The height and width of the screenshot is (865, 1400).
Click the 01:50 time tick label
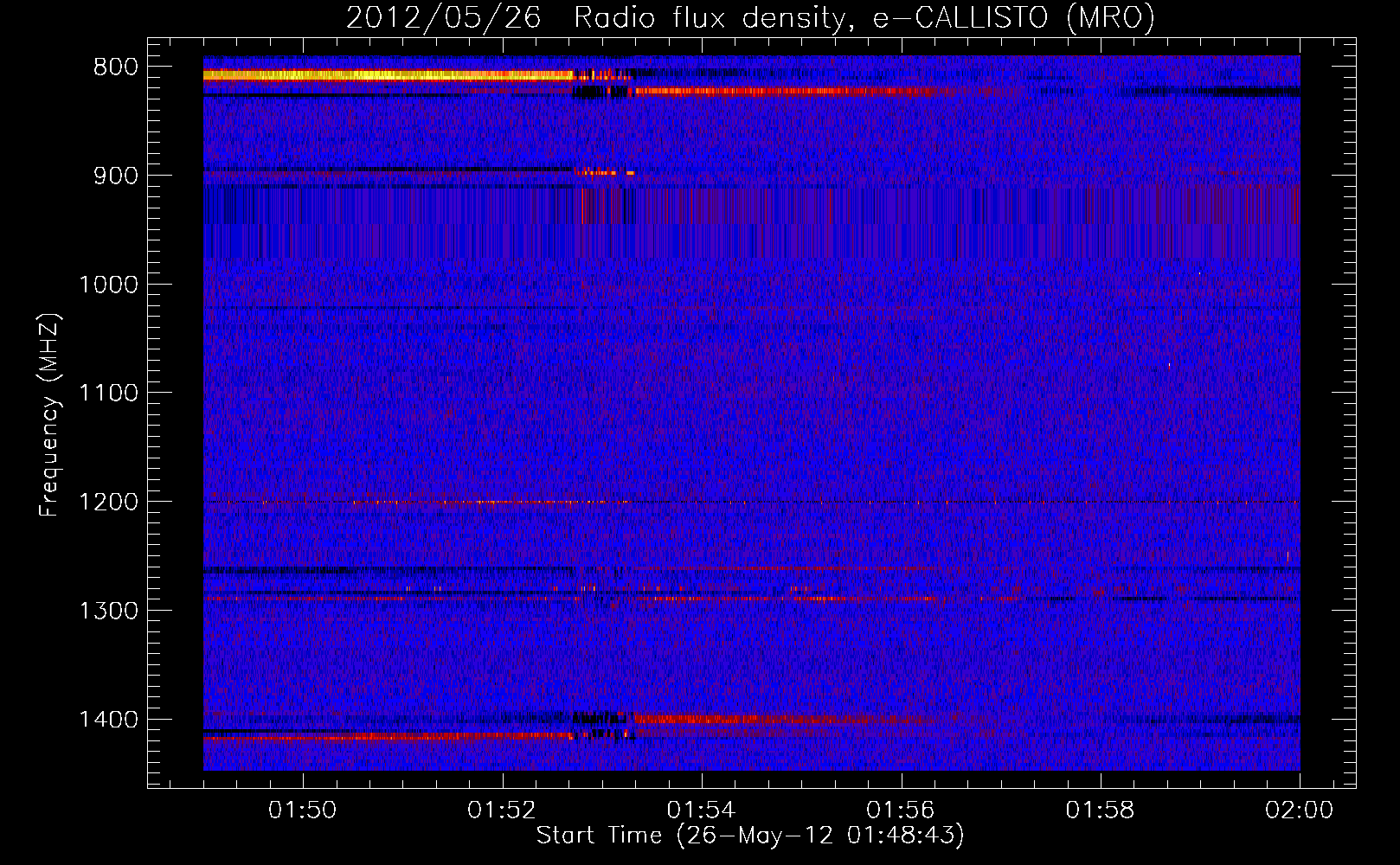point(303,811)
